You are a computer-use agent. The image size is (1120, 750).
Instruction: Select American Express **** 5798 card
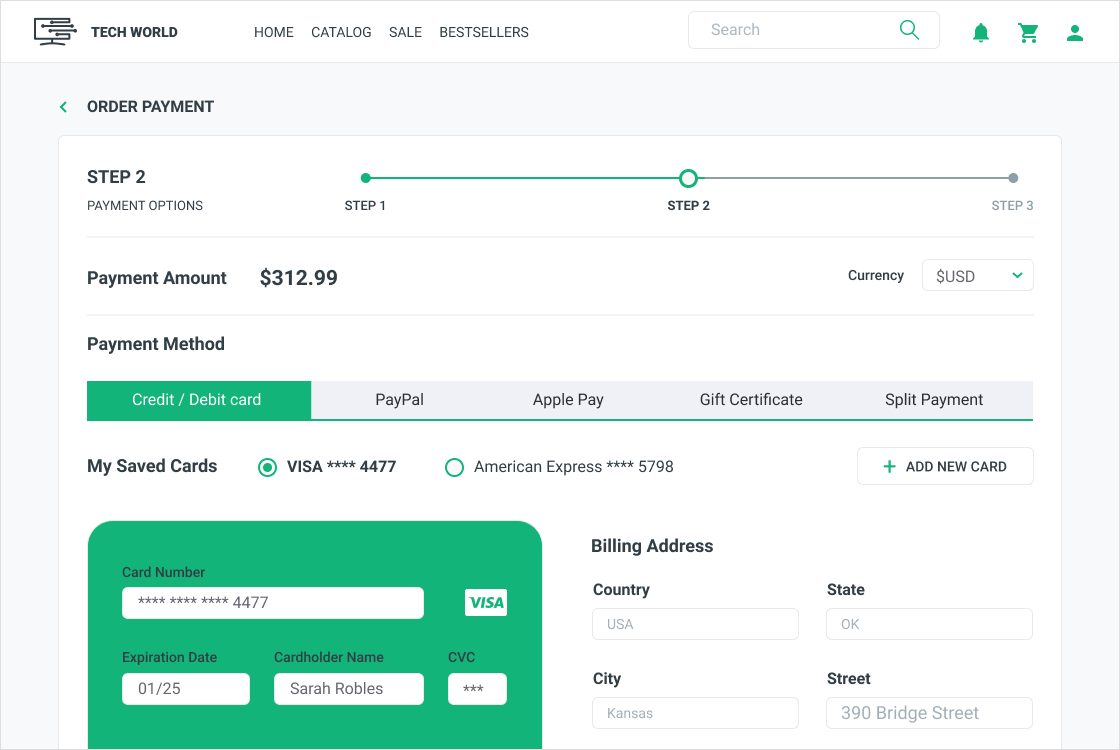click(454, 467)
